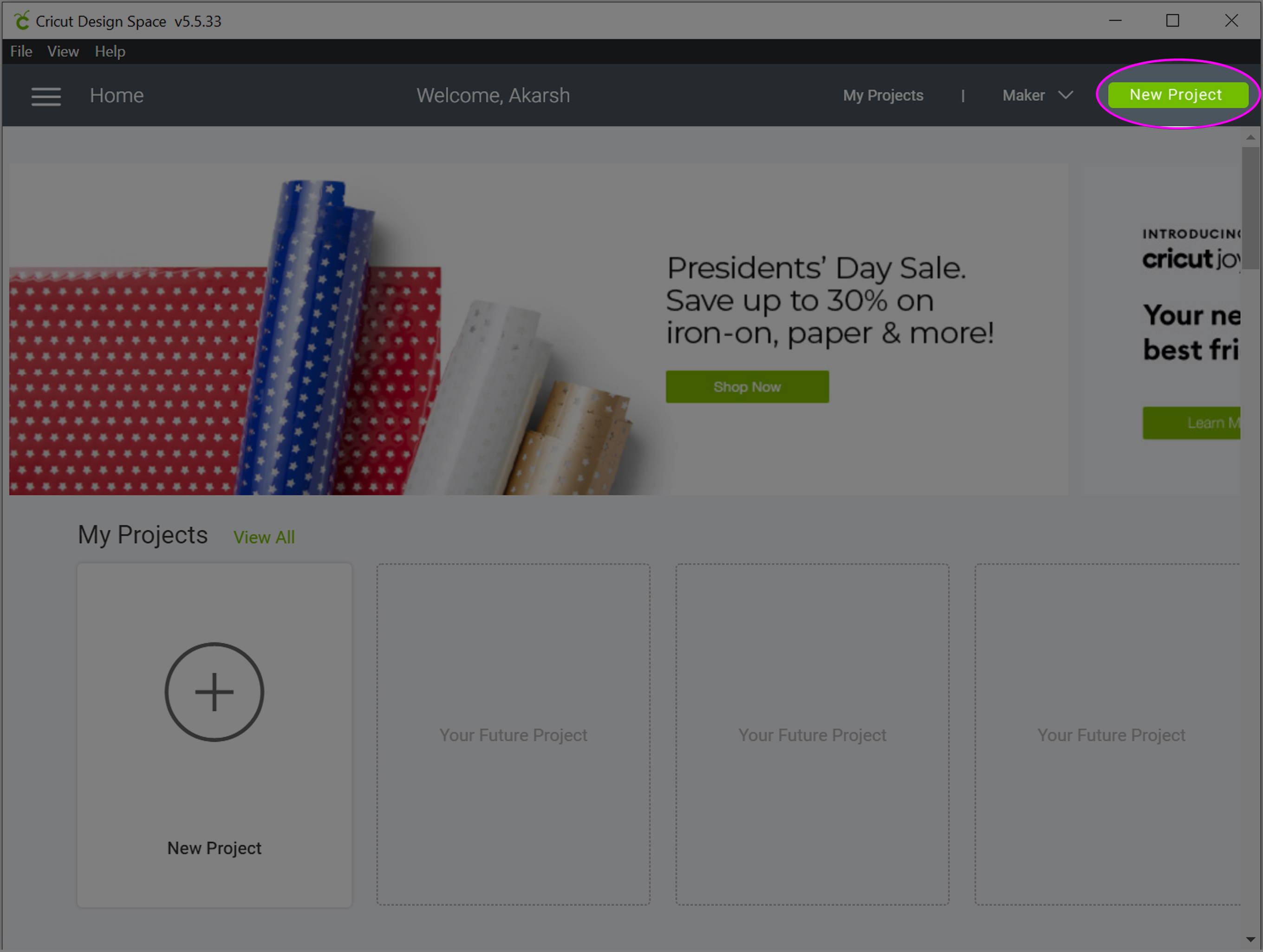Open My Projects in header

[x=883, y=95]
